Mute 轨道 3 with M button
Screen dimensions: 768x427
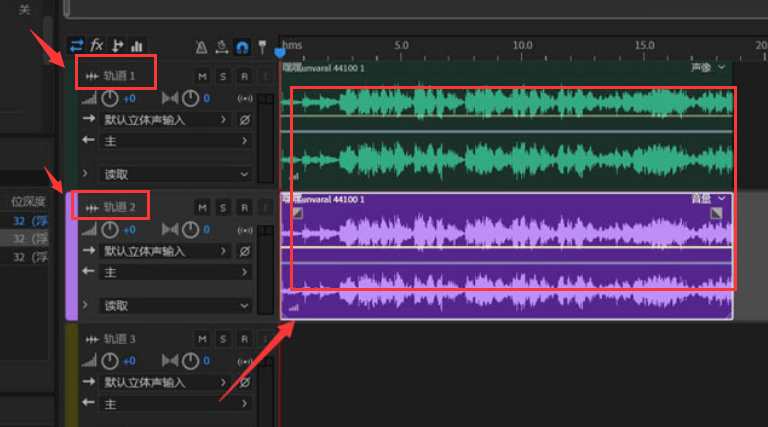click(x=202, y=339)
